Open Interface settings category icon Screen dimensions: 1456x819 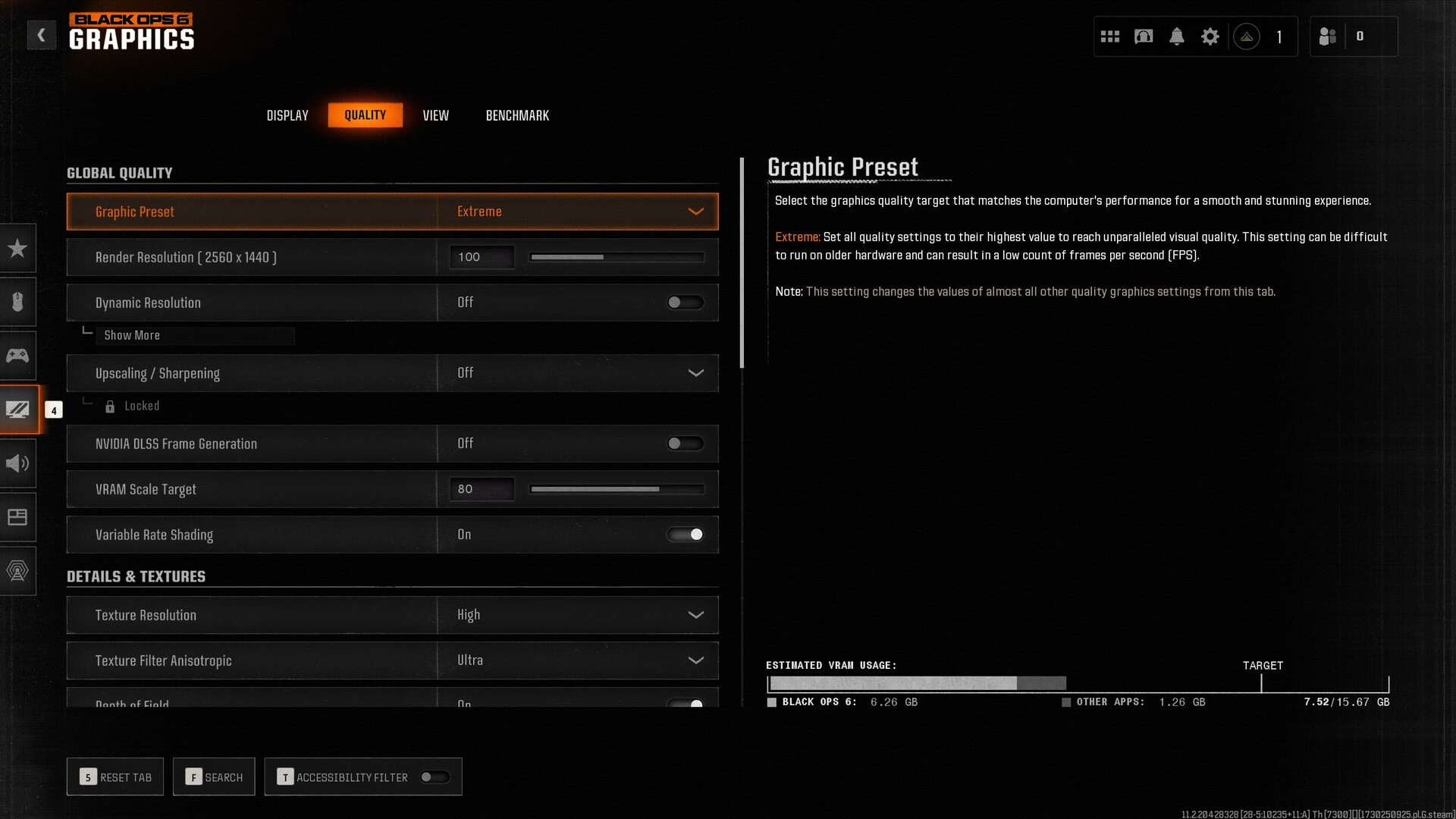(17, 517)
